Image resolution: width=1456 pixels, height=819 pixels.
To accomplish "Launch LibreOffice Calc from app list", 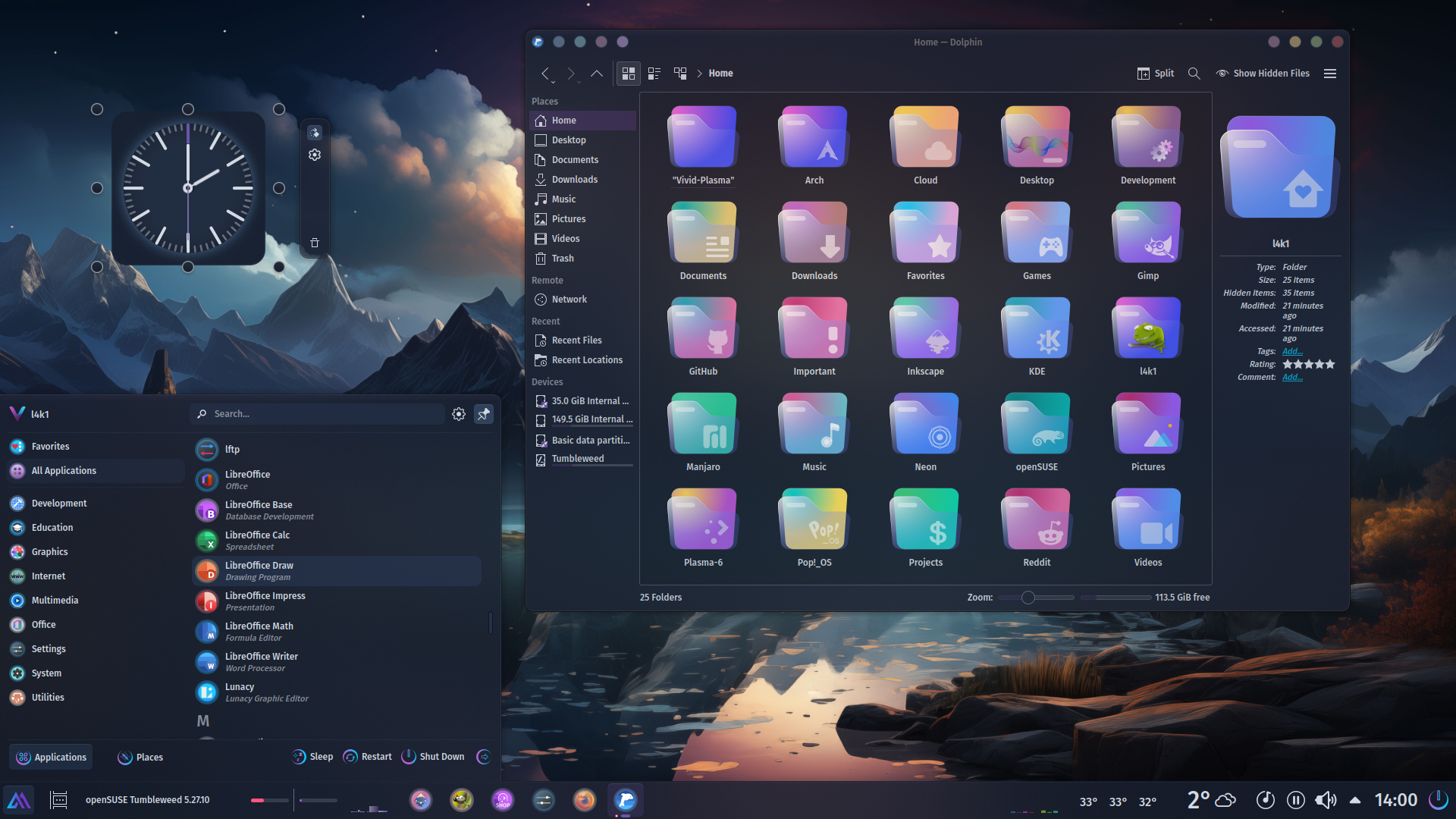I will tap(337, 541).
